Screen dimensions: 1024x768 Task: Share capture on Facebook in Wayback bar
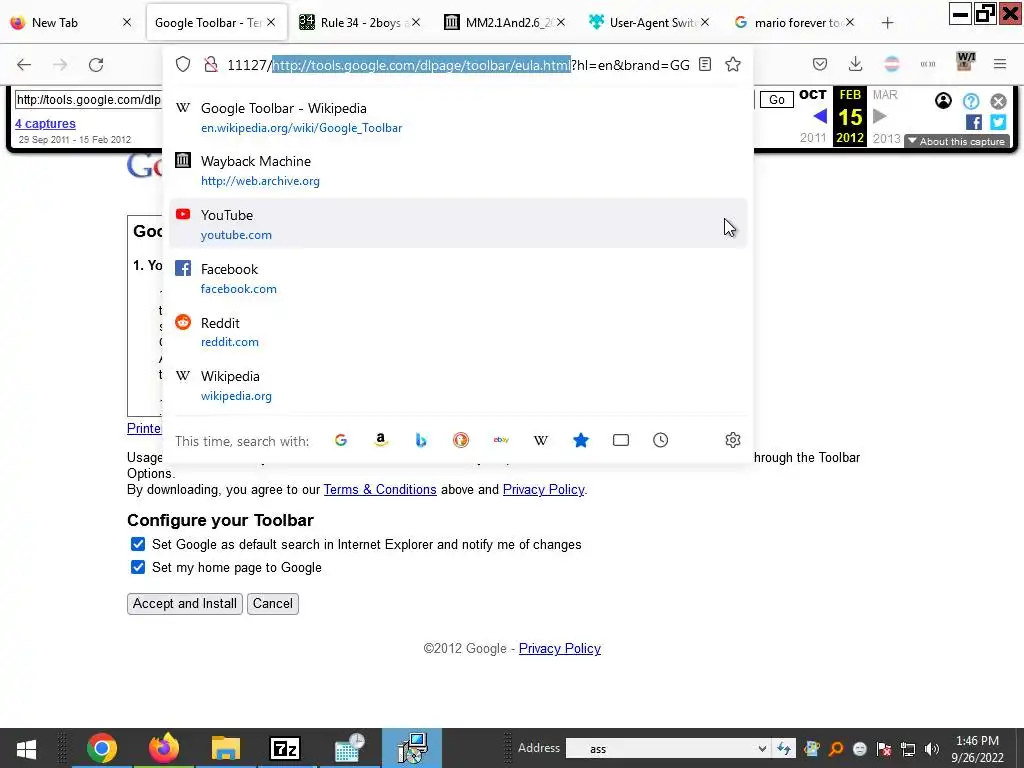click(974, 122)
